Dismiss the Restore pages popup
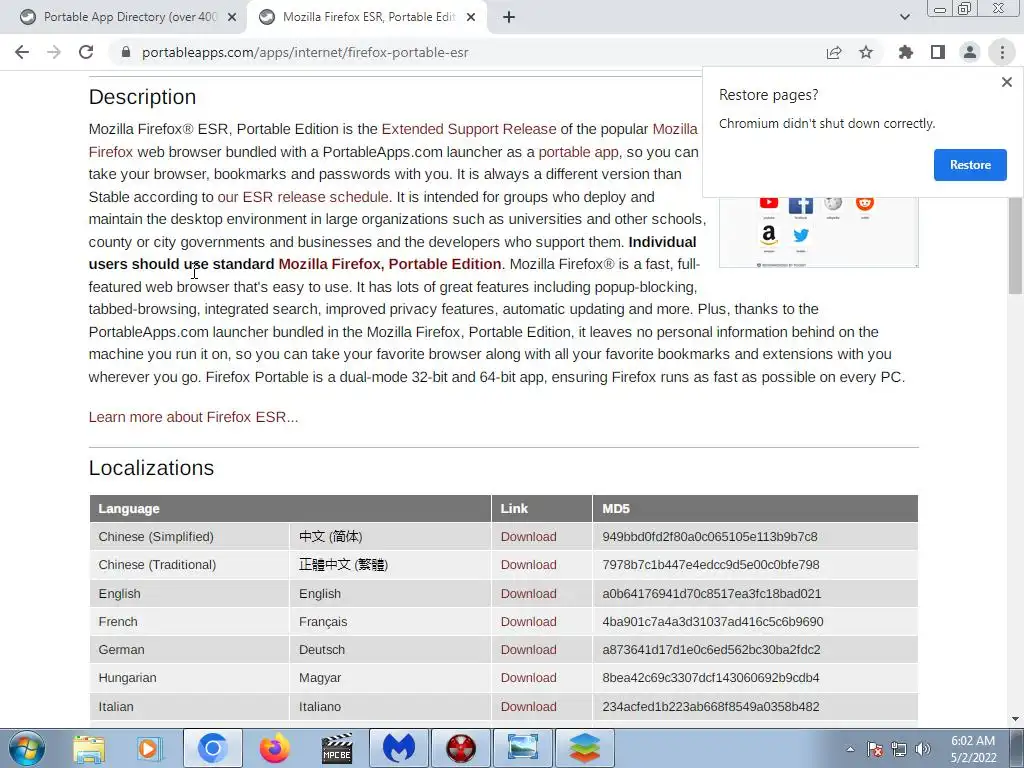Viewport: 1024px width, 768px height. (1006, 82)
